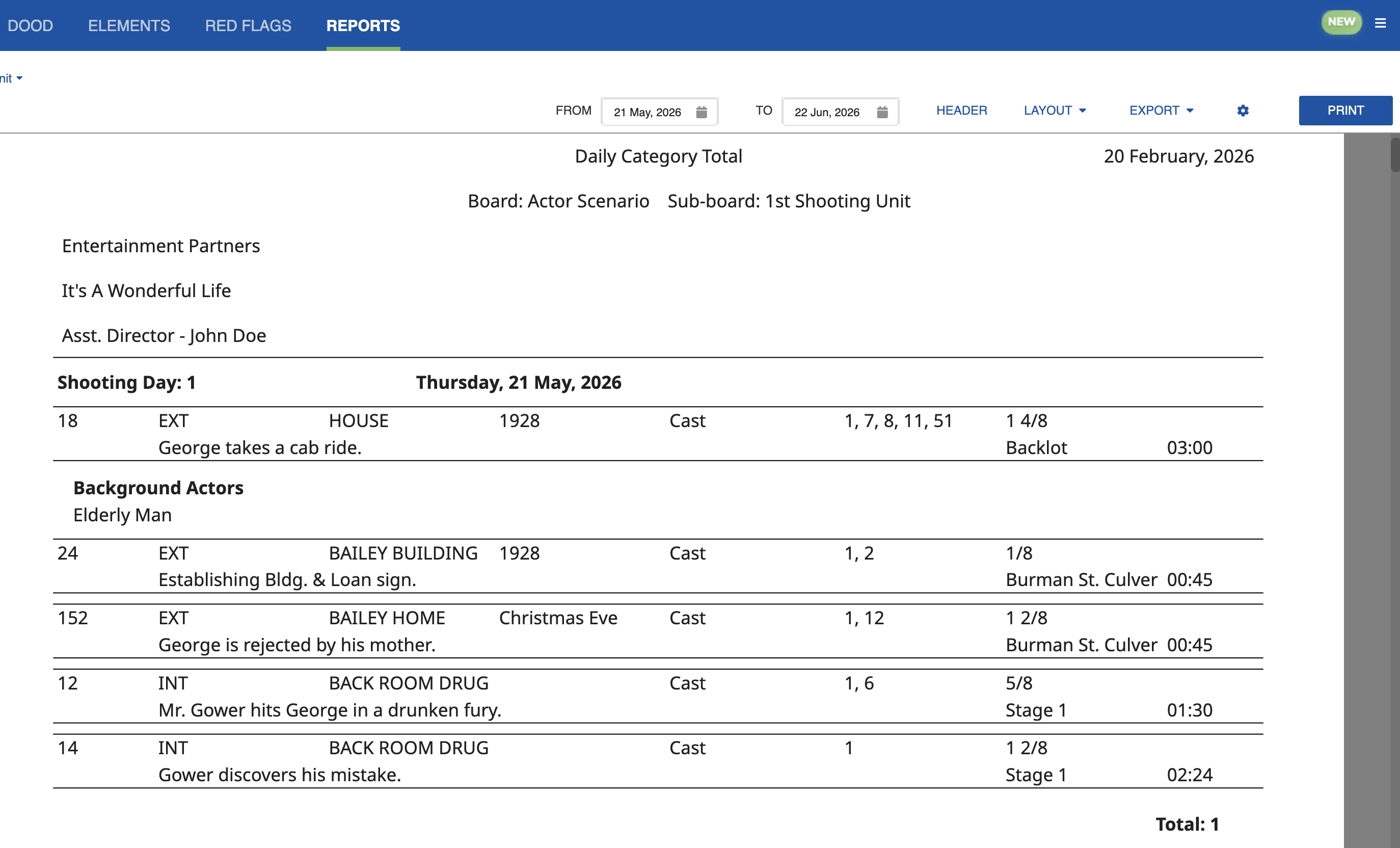Edit the FROM date field

pos(648,112)
